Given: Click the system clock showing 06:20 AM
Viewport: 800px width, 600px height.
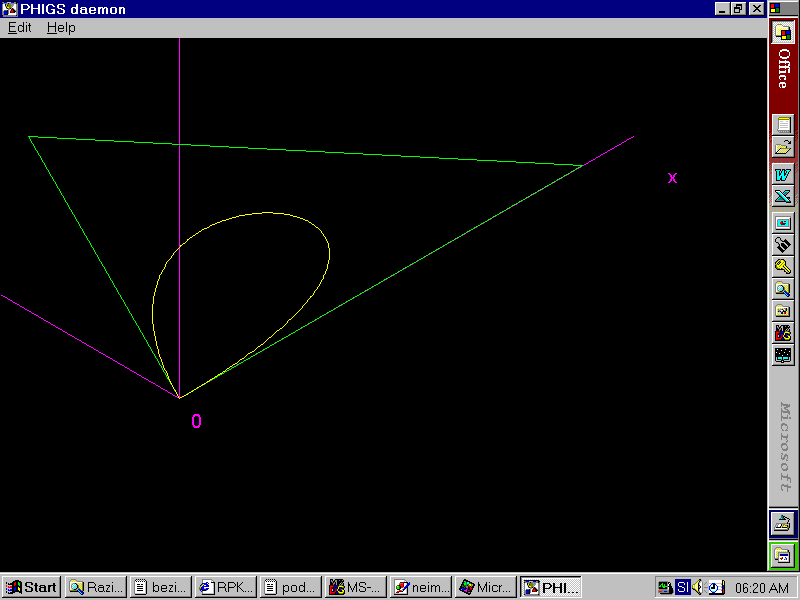Looking at the screenshot, I should (x=762, y=587).
